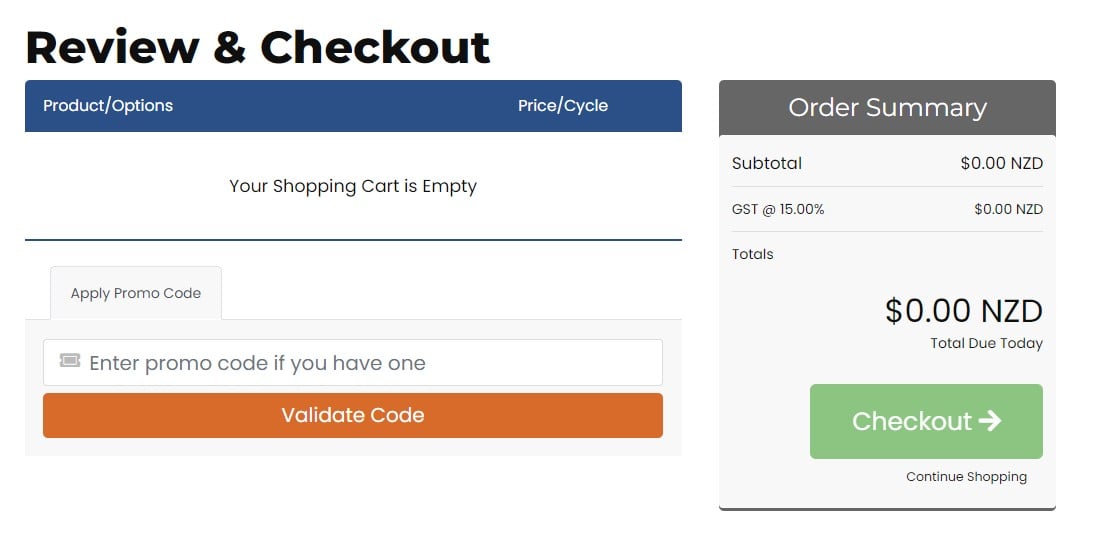1103x544 pixels.
Task: Click the arrow icon on Checkout button
Action: 990,421
